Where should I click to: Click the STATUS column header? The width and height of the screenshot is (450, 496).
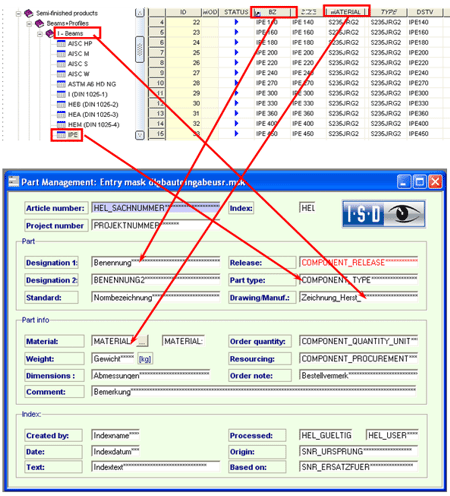tap(236, 12)
